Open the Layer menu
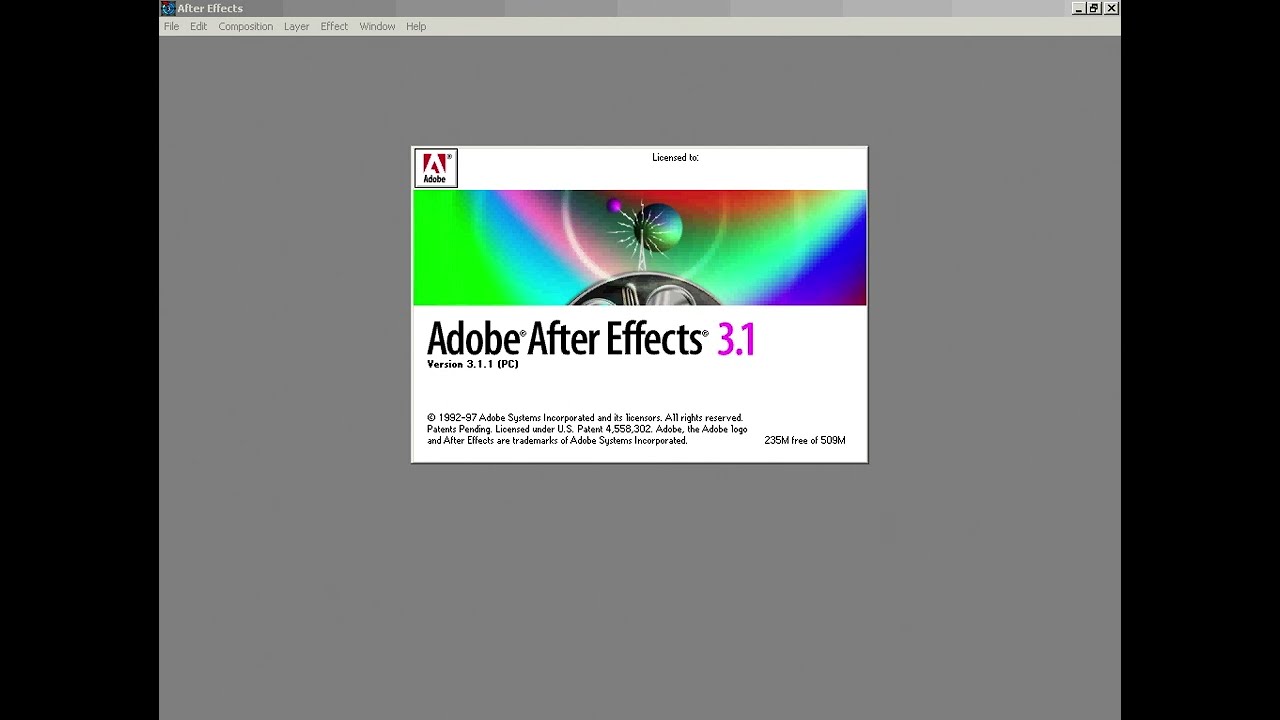The image size is (1280, 720). click(x=296, y=27)
